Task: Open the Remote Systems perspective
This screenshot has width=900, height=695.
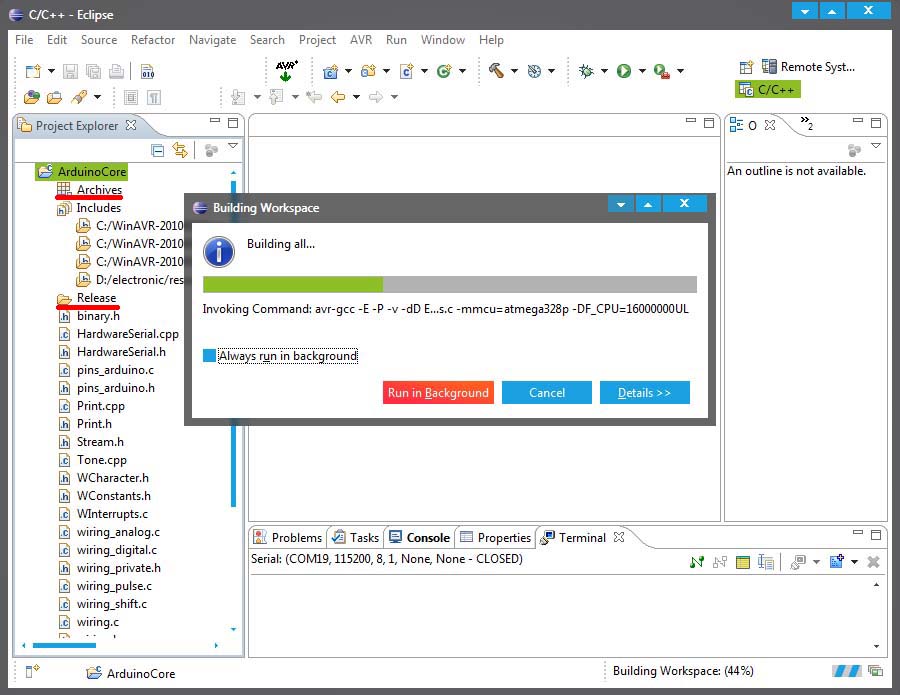Action: pyautogui.click(x=808, y=67)
